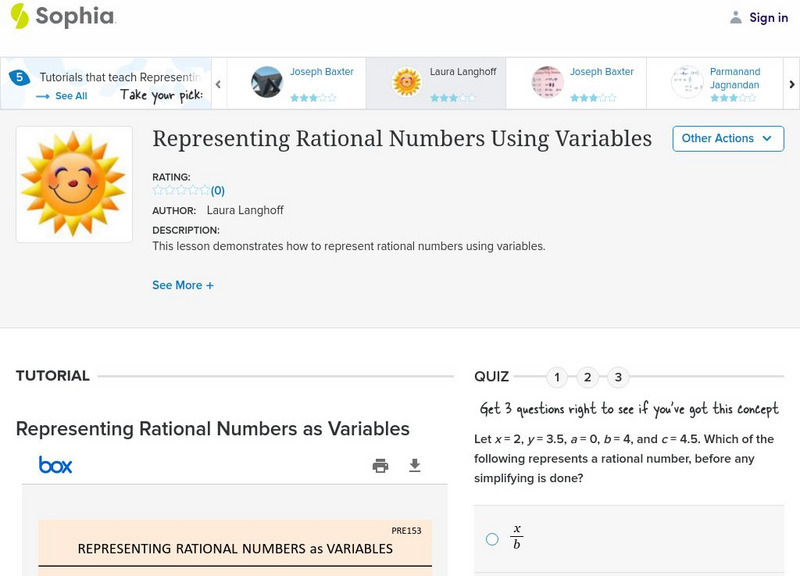The height and width of the screenshot is (576, 800).
Task: Print the tutorial document
Action: pos(380,465)
